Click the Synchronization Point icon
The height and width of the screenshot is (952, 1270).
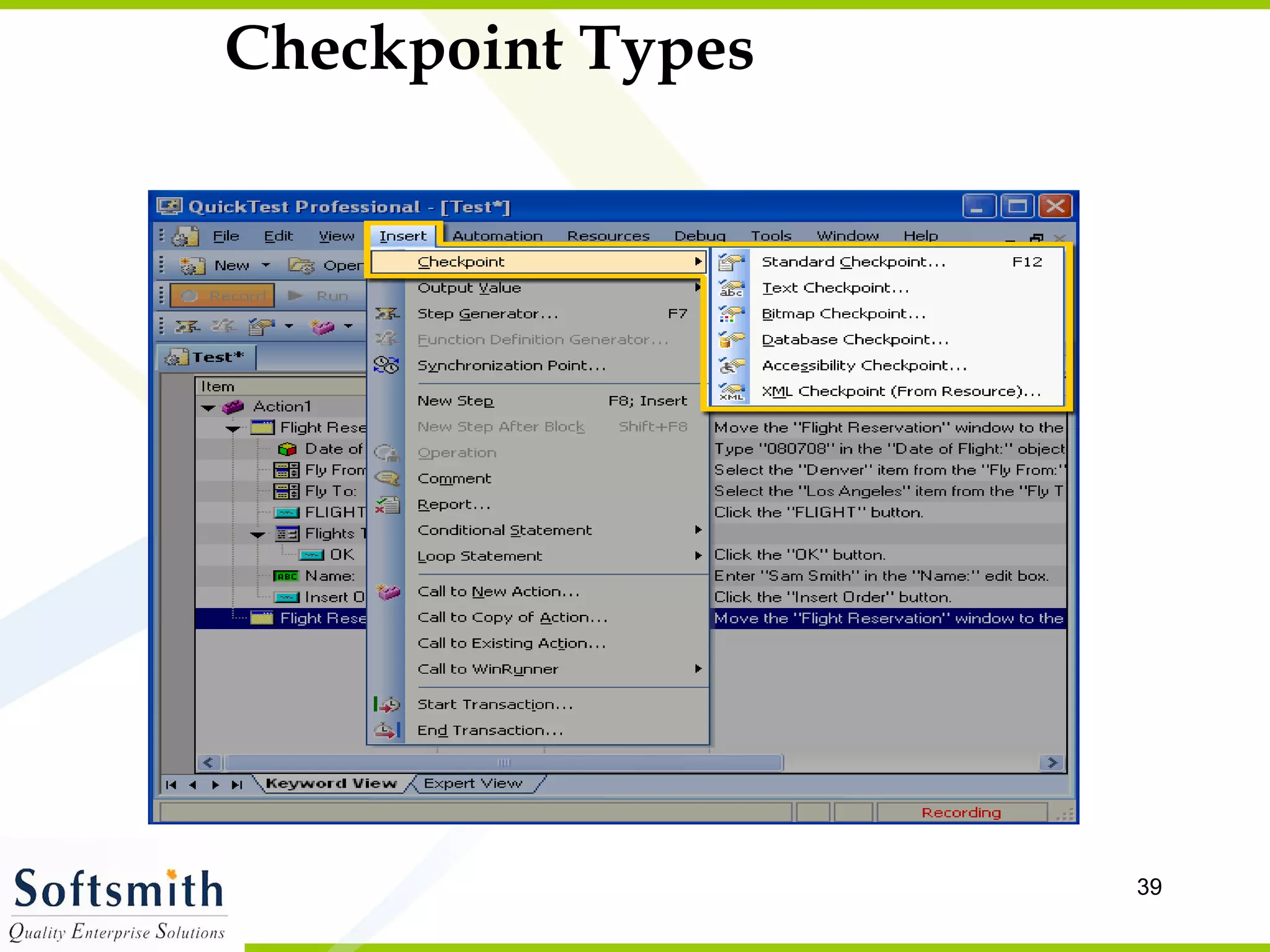pos(386,365)
